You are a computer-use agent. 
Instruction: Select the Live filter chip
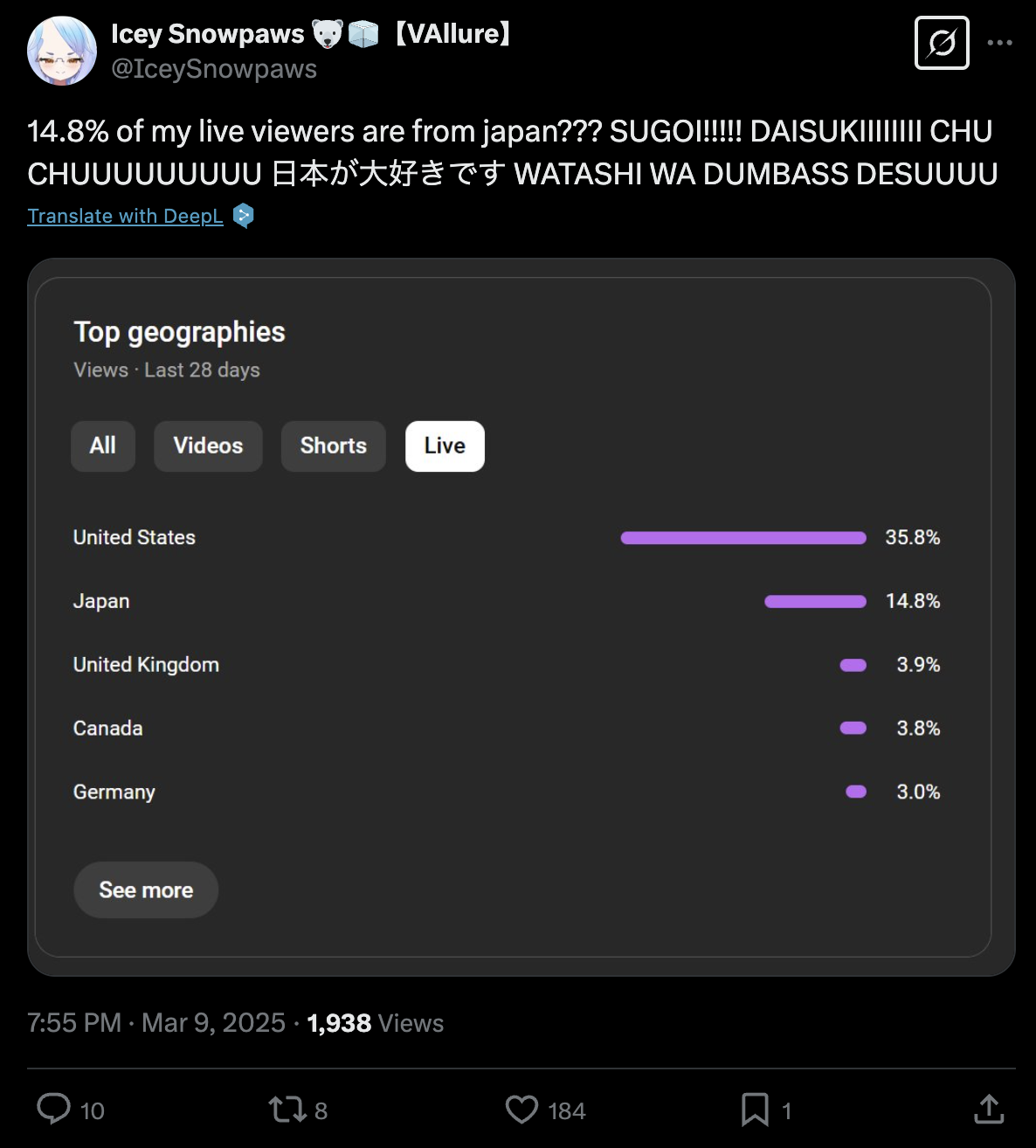click(445, 446)
